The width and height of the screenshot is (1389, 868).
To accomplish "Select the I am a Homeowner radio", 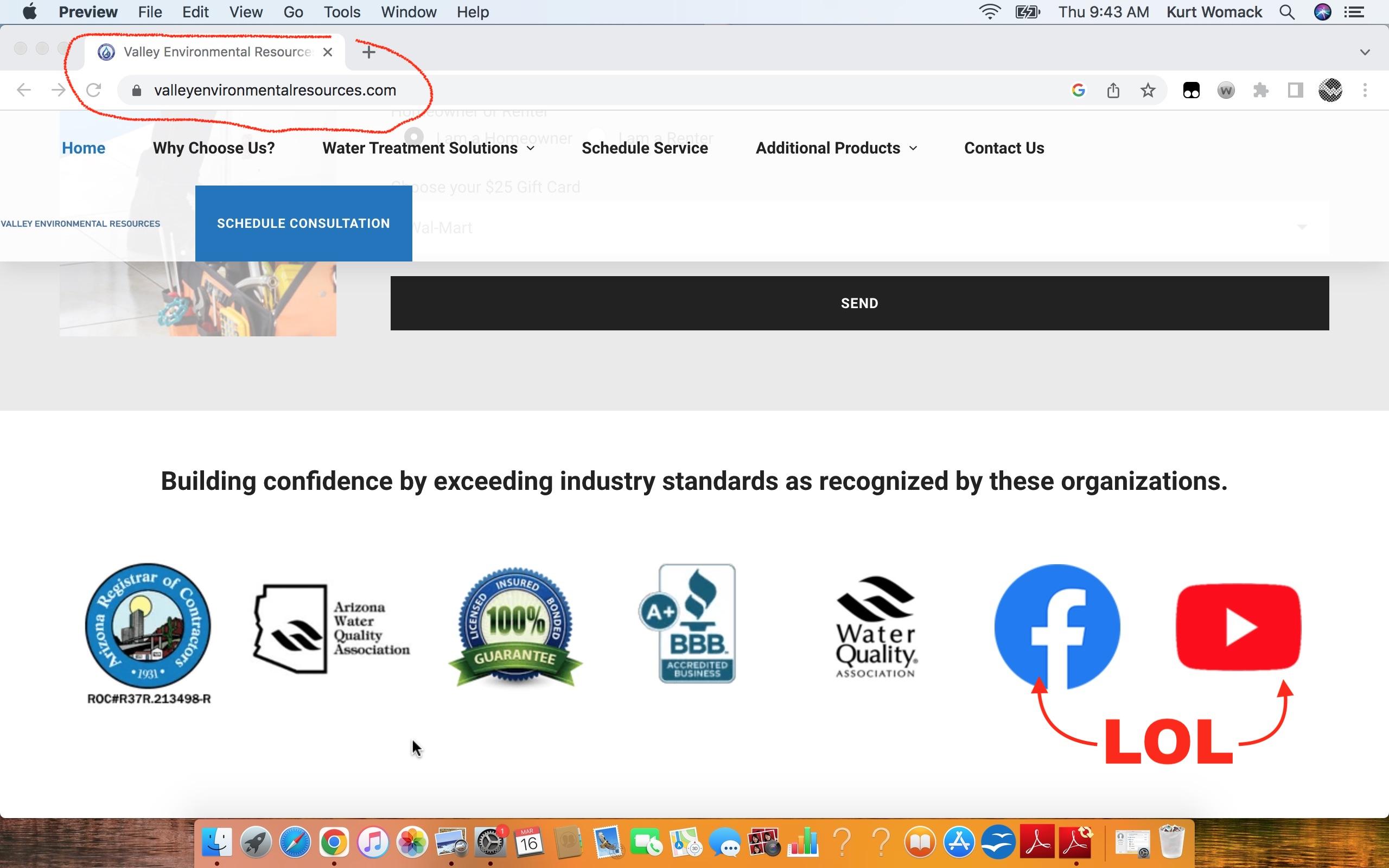I will click(x=414, y=138).
